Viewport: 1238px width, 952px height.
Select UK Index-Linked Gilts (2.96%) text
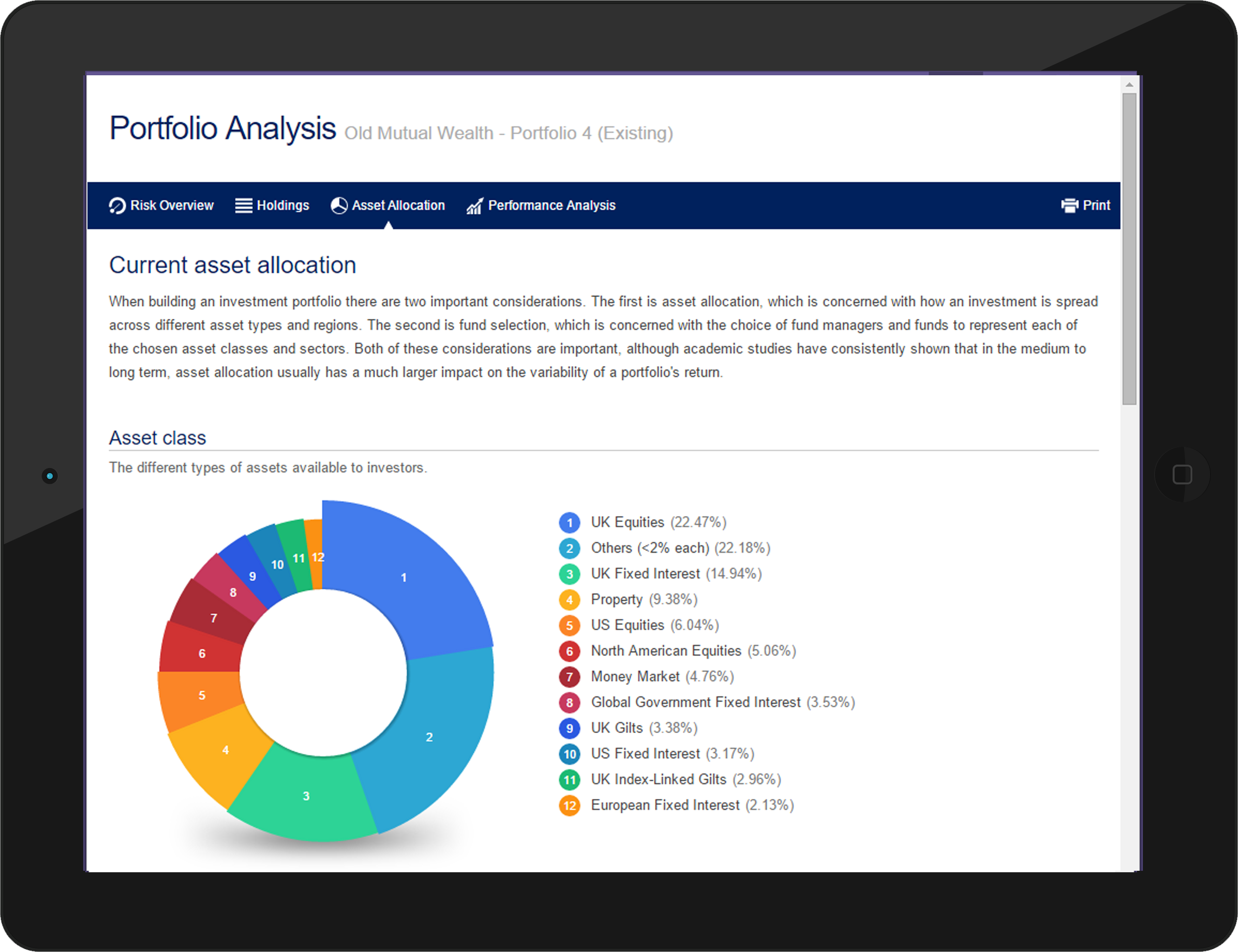(x=686, y=779)
